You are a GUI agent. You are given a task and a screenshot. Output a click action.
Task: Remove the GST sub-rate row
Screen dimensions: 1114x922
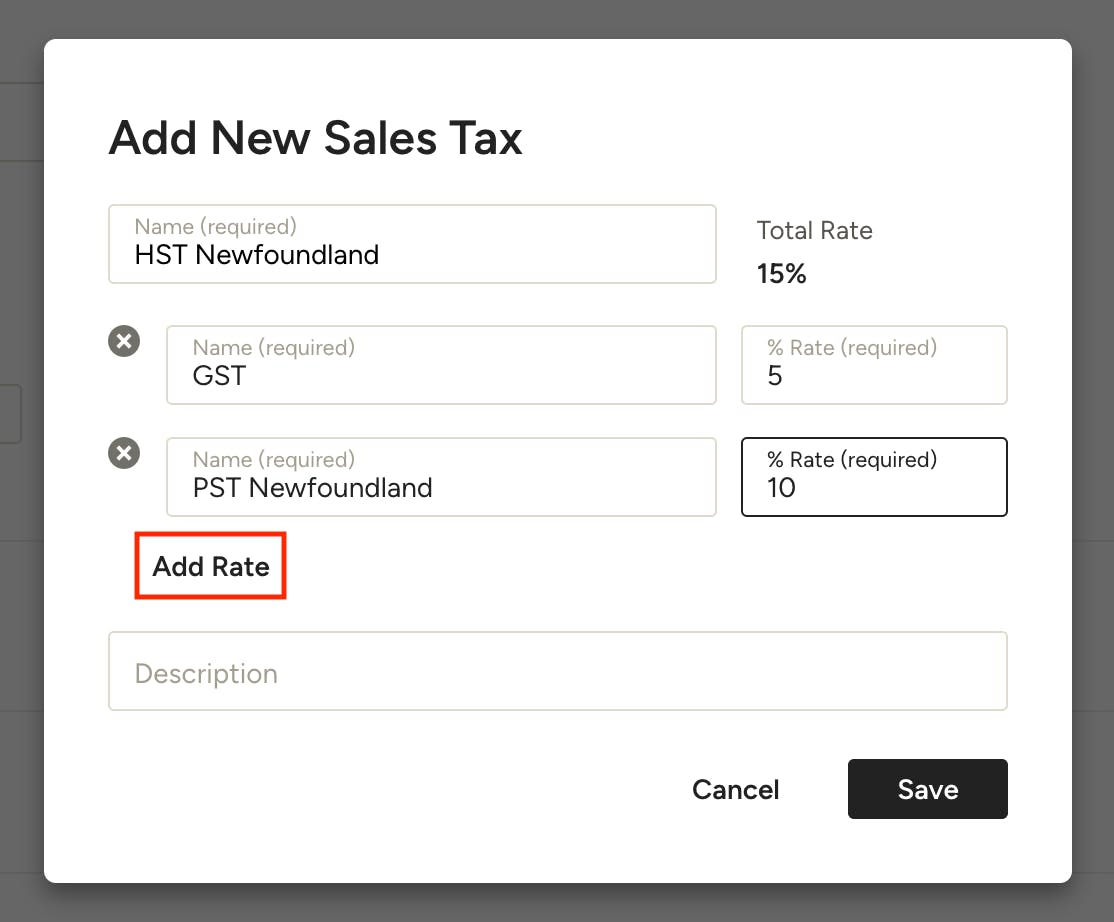click(x=123, y=341)
